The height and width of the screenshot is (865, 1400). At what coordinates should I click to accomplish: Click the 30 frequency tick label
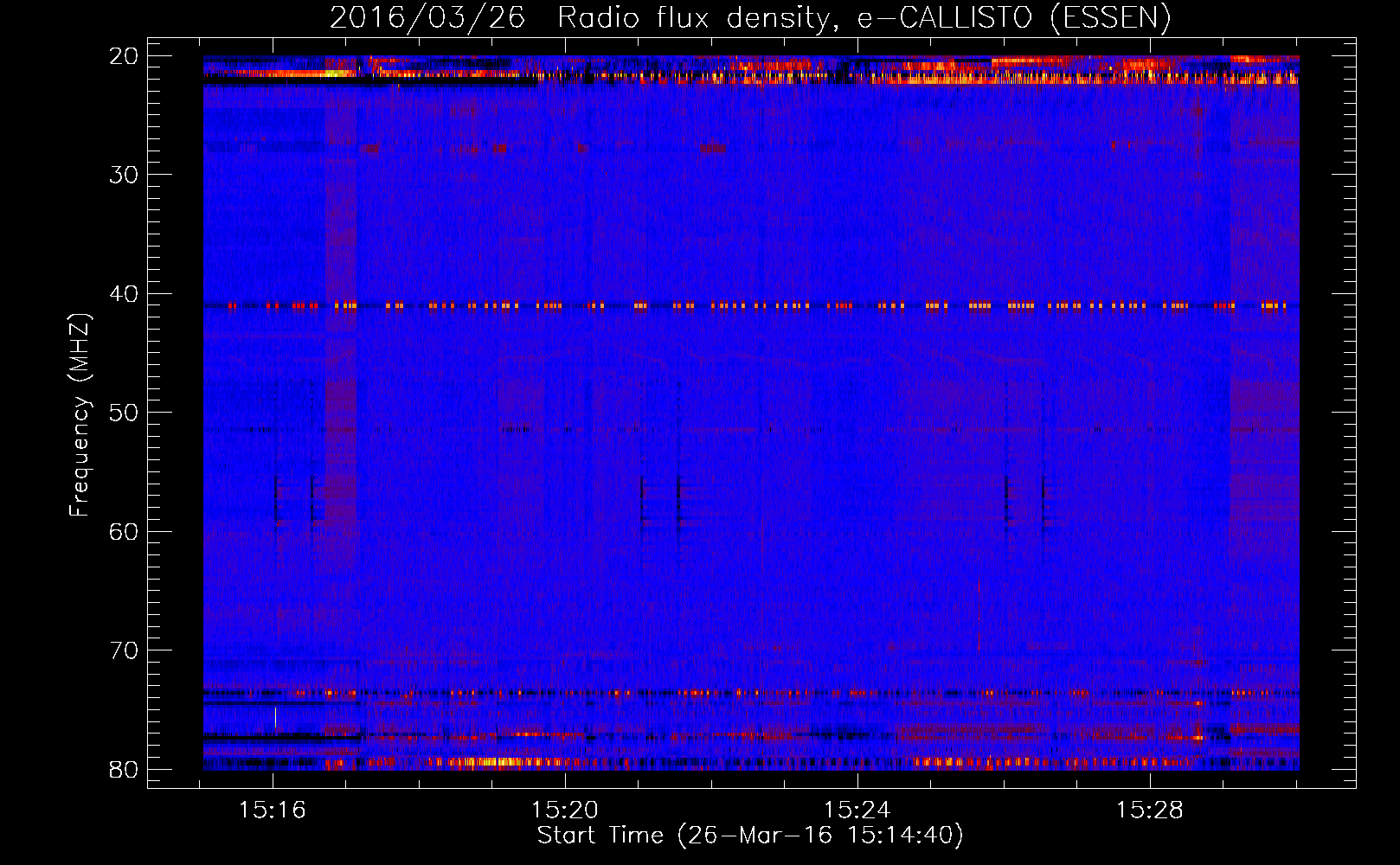[x=125, y=175]
